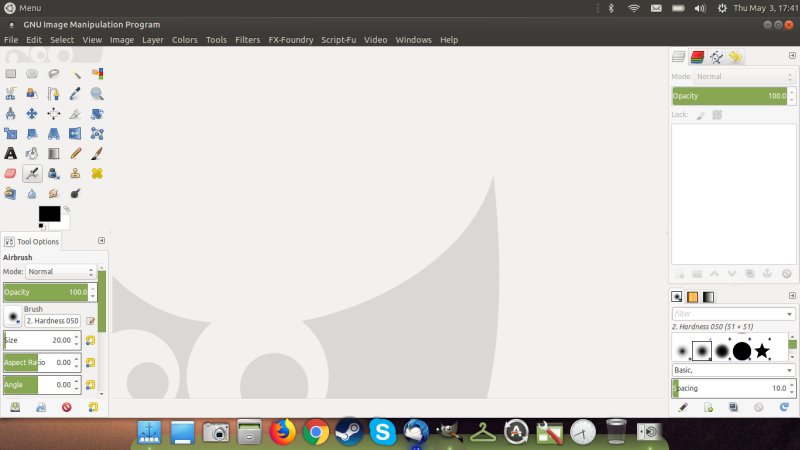Select the Scale tool
This screenshot has width=800, height=450.
pos(10,134)
